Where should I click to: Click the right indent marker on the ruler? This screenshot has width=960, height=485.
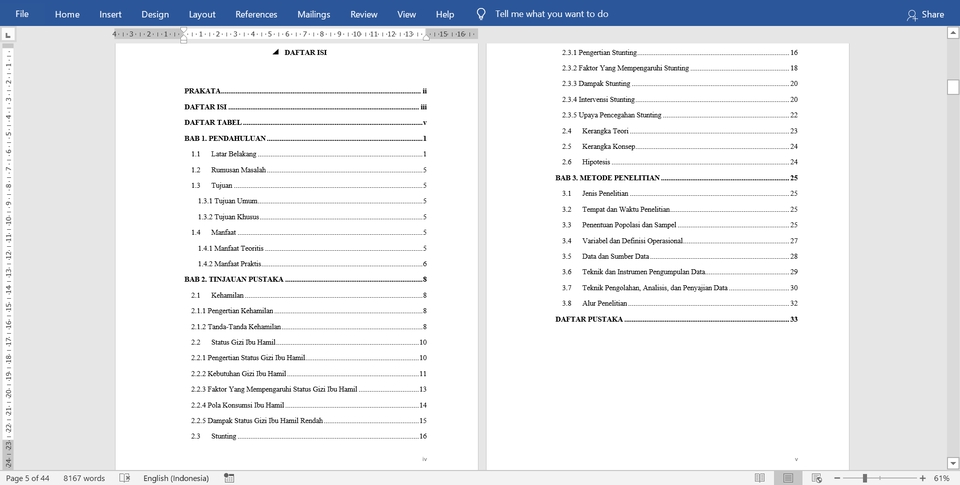(x=426, y=38)
